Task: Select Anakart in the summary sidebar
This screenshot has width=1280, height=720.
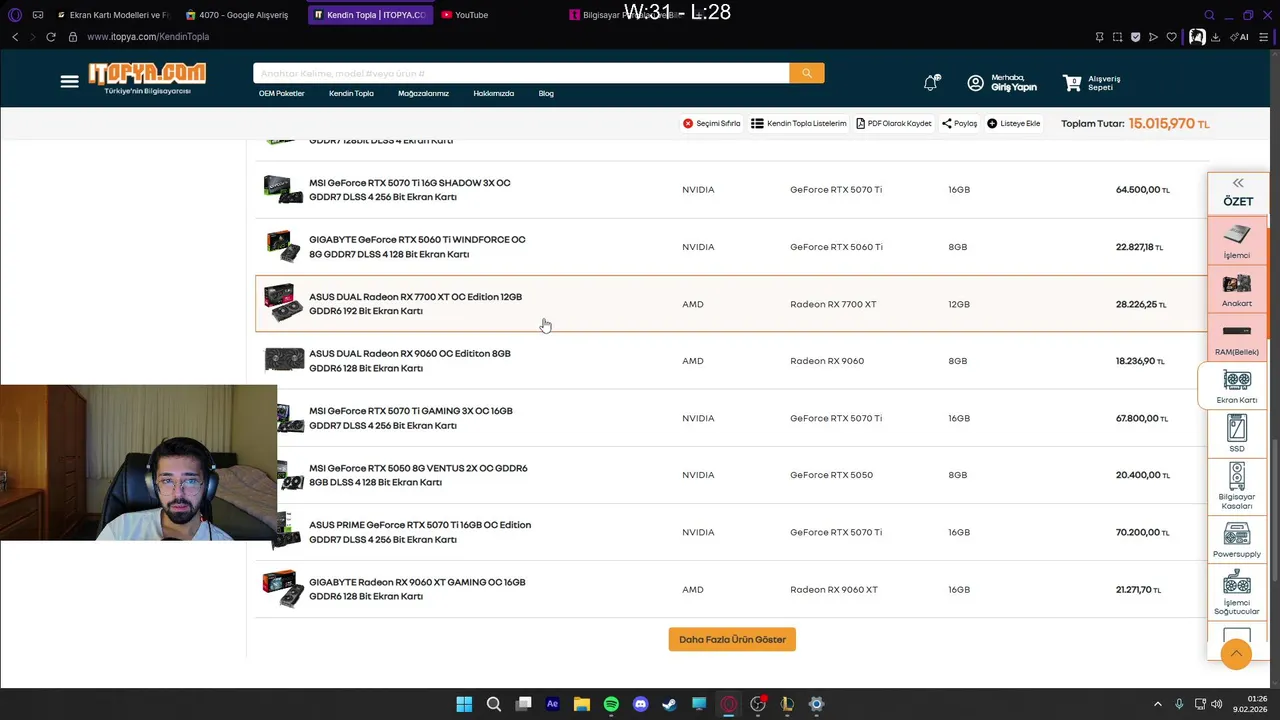Action: coord(1237,290)
